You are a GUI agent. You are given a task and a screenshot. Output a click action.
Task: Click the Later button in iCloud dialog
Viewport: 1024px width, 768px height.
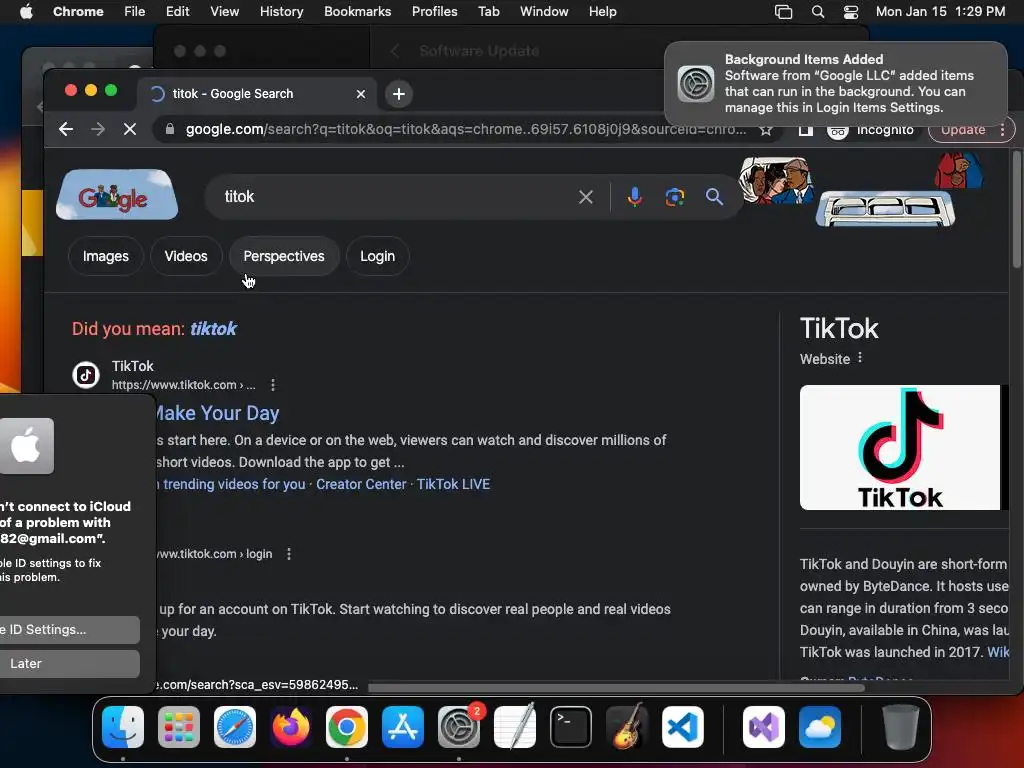70,664
